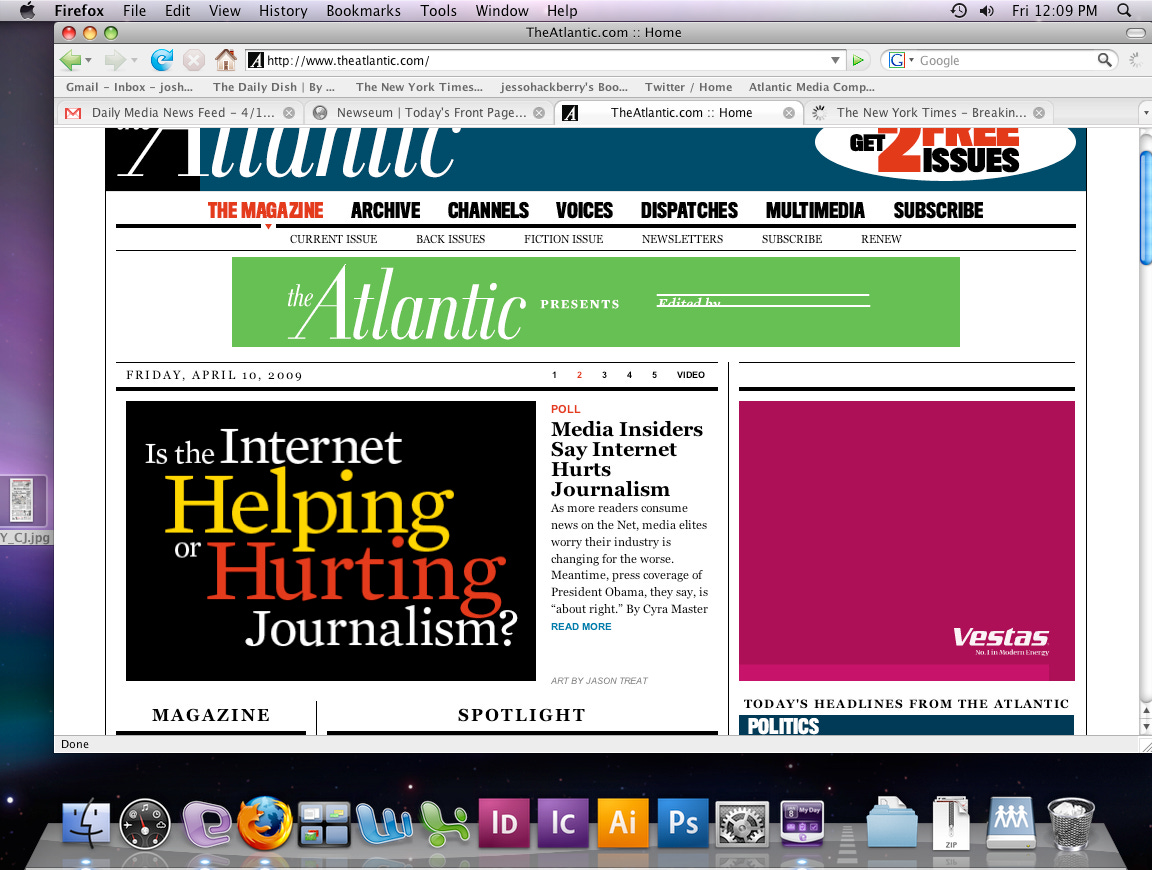Reload the page with the blue refresh icon
This screenshot has width=1152, height=870.
coord(162,60)
